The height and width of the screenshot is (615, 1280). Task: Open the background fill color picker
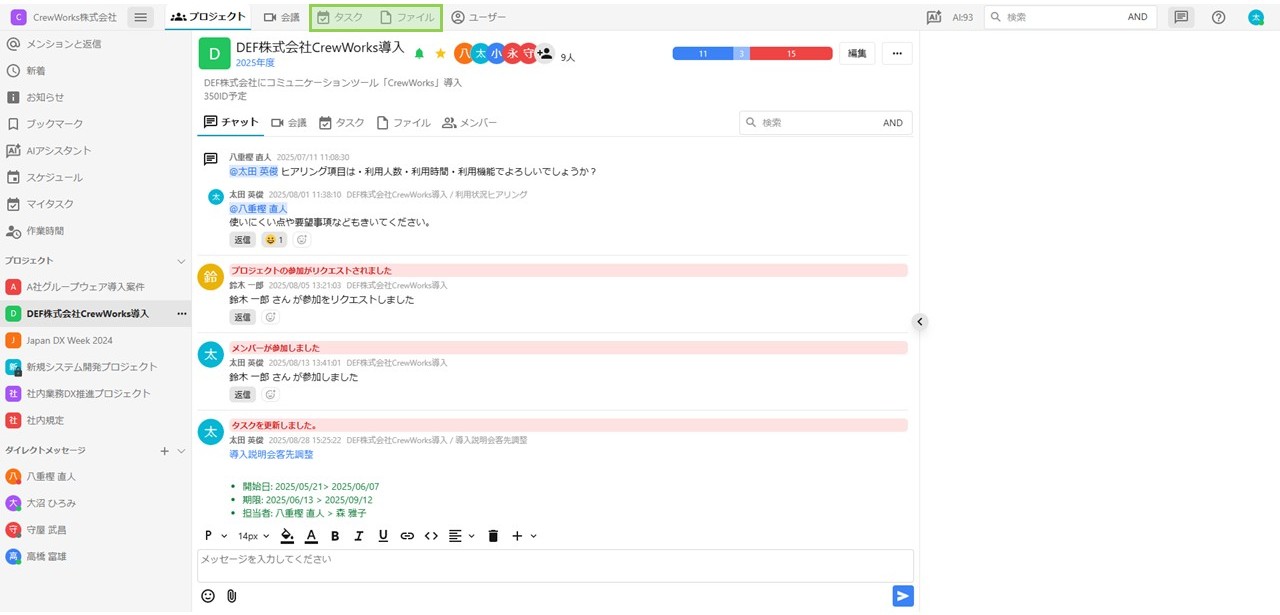[x=287, y=536]
